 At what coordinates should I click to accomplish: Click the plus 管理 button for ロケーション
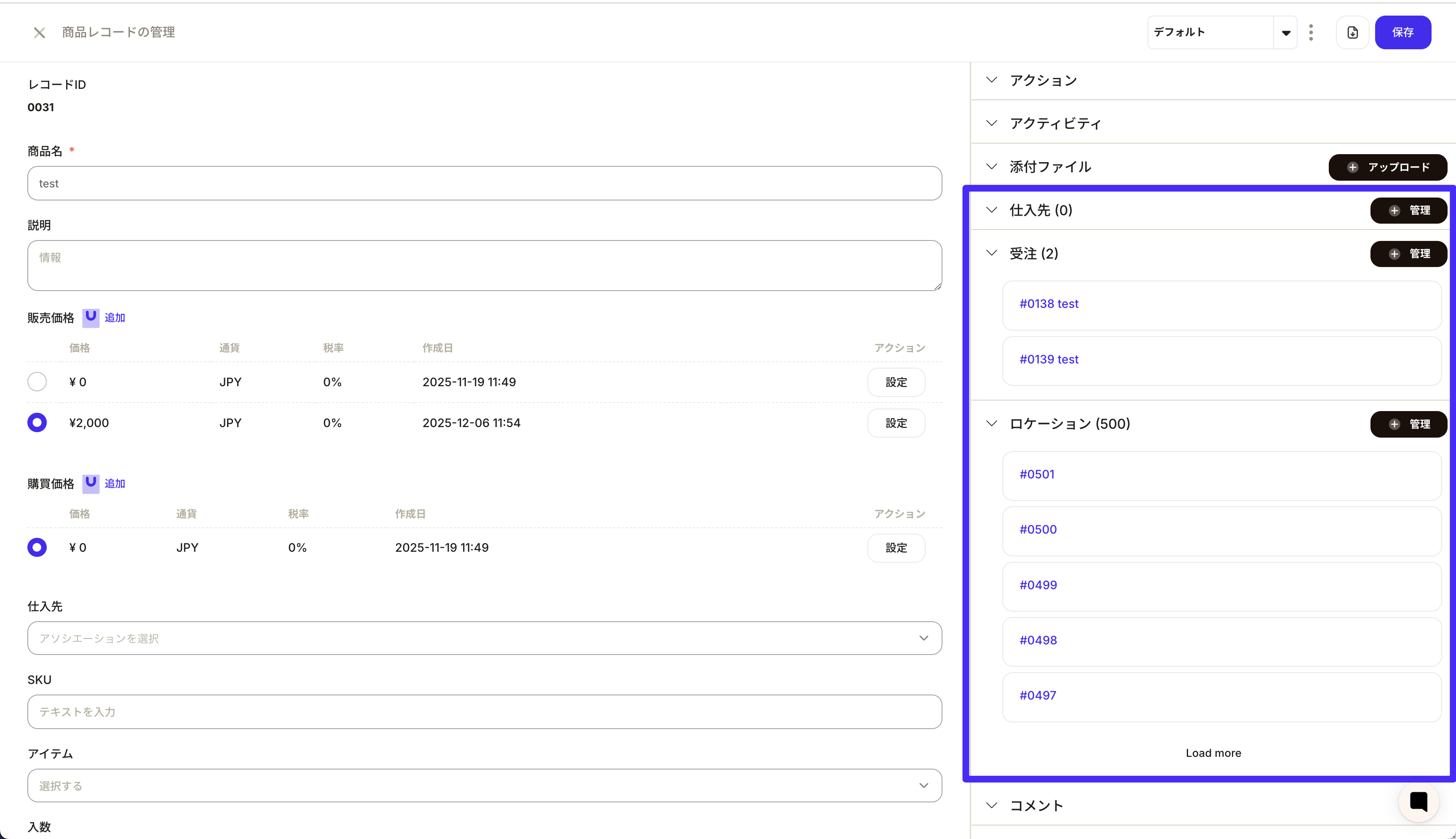[x=1408, y=424]
